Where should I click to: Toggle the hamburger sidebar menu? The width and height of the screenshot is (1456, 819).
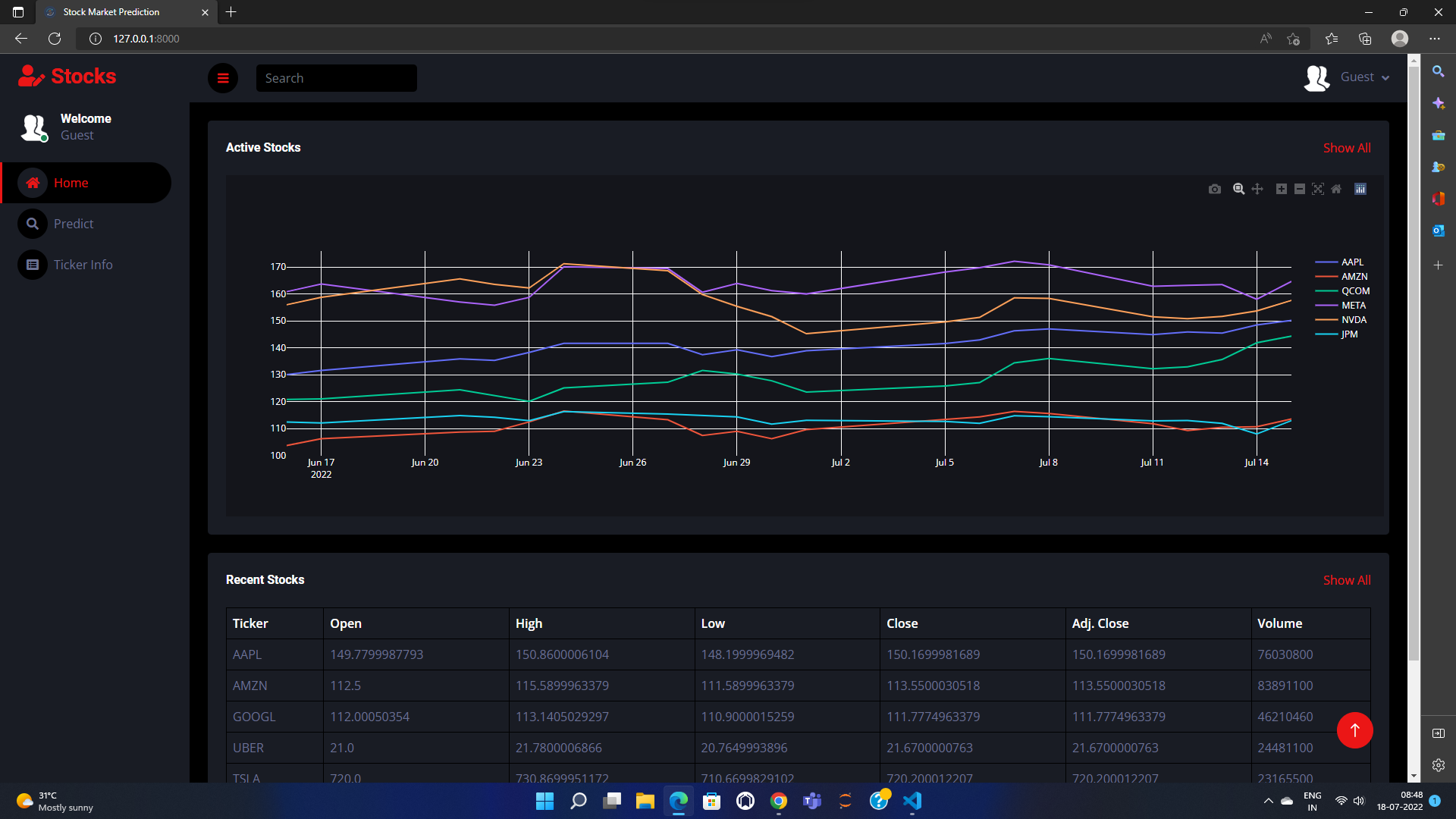223,78
